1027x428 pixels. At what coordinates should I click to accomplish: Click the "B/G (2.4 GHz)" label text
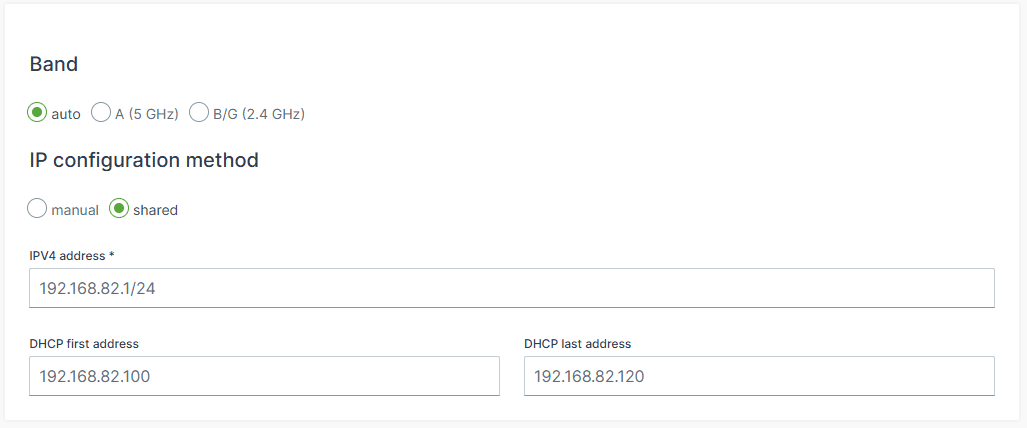(x=258, y=114)
